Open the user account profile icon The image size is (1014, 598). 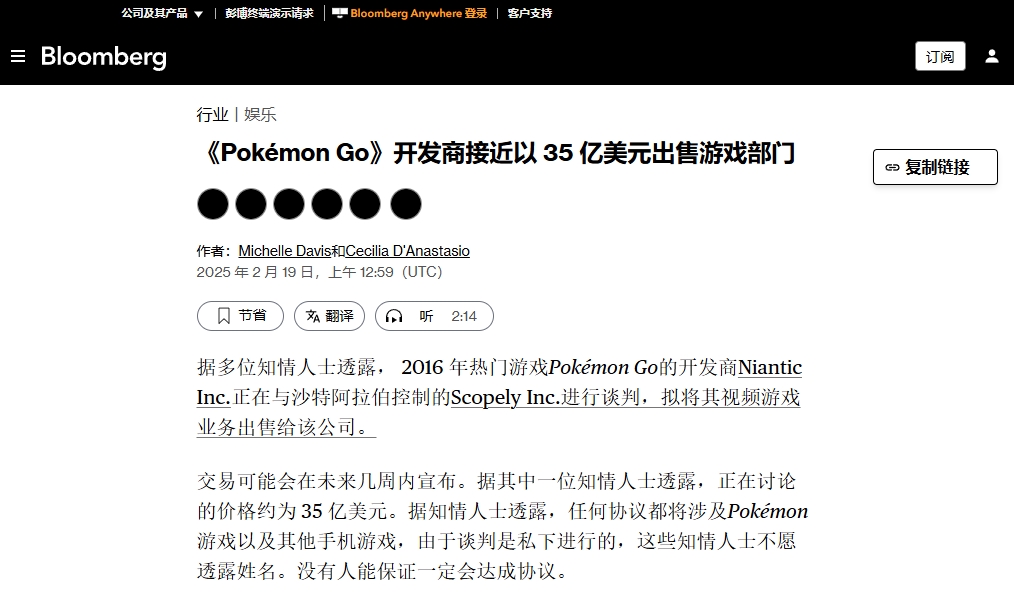(991, 56)
